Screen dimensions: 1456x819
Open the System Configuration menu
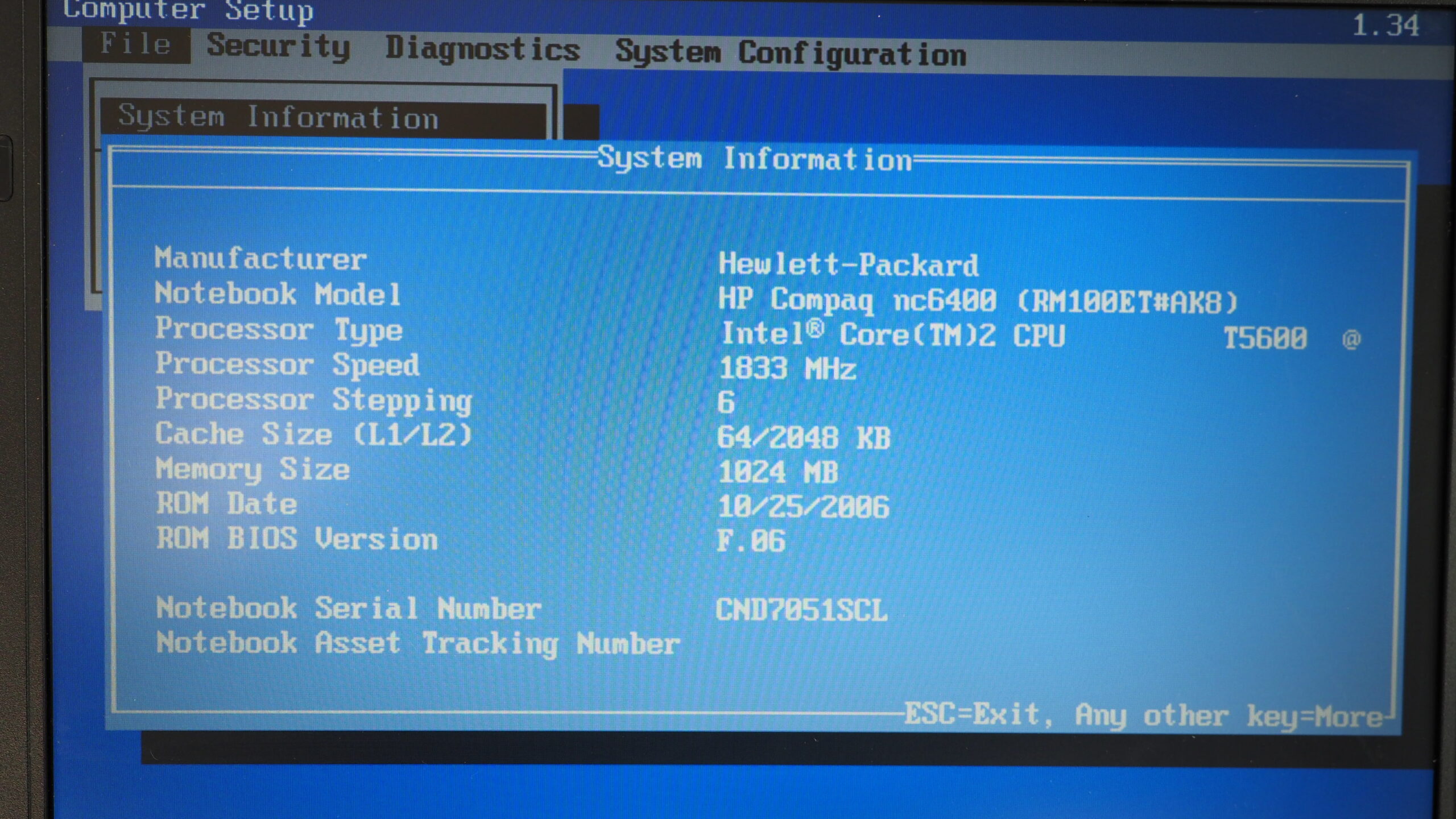[791, 53]
